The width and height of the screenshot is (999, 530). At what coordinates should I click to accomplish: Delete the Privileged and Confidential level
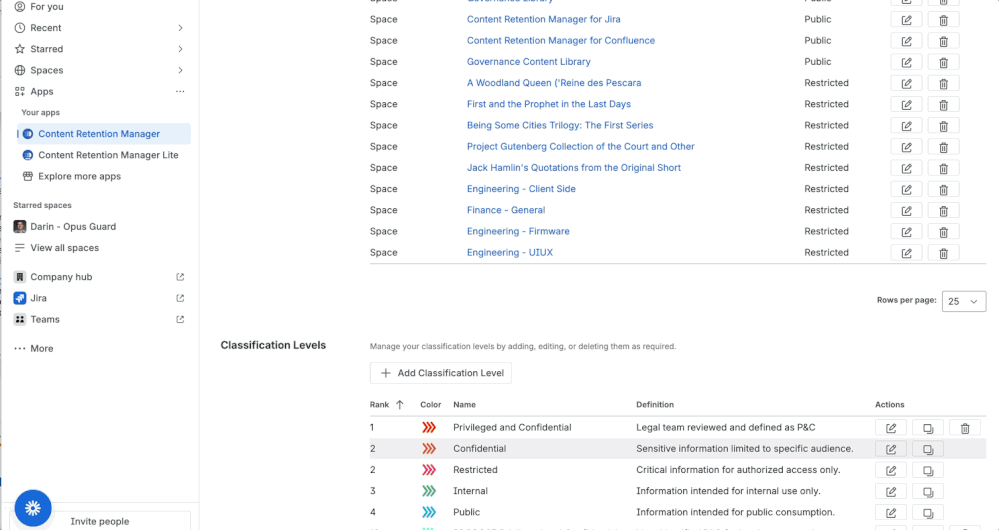pyautogui.click(x=965, y=428)
